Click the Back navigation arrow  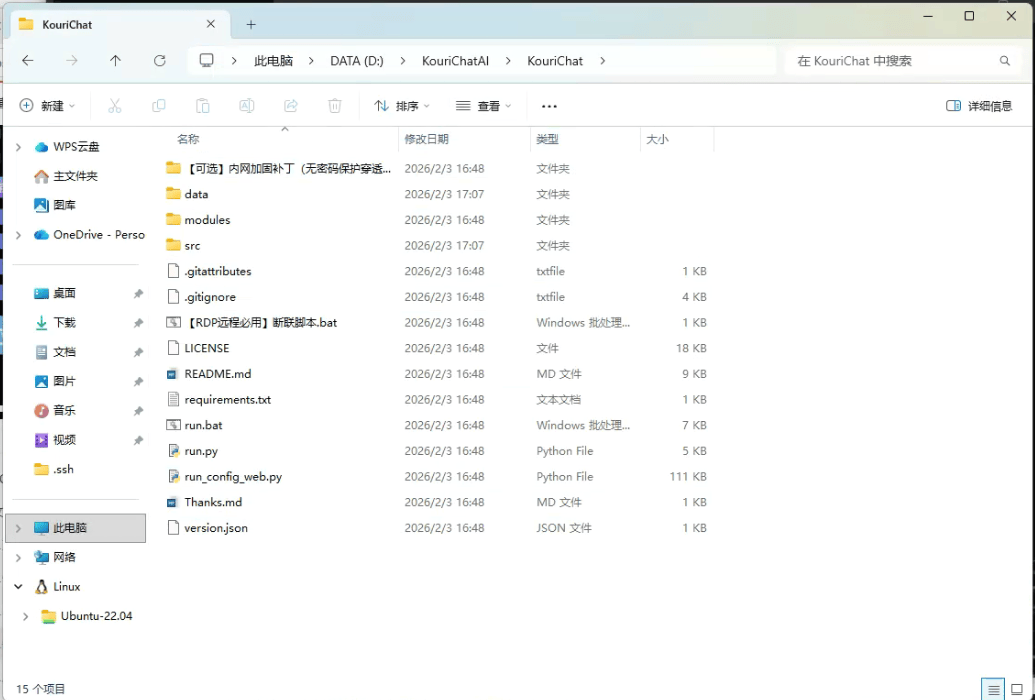(27, 61)
